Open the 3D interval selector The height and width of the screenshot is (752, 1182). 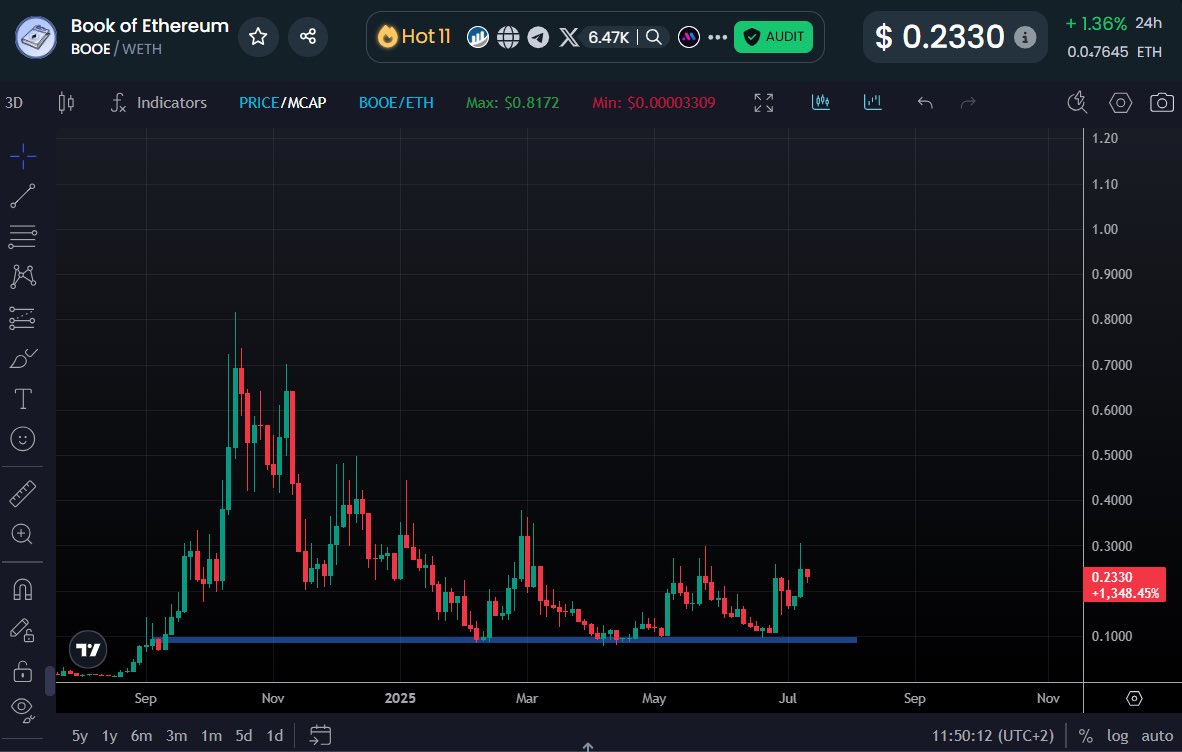pos(14,102)
